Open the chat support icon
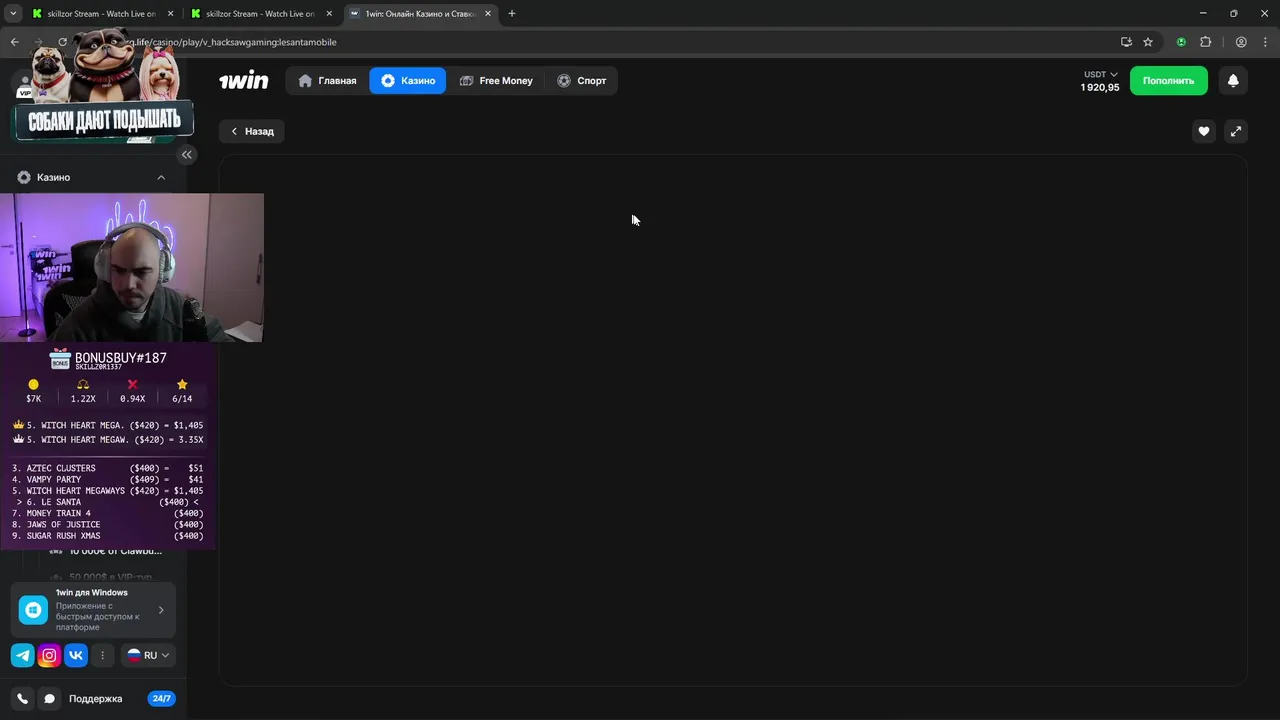 49,699
